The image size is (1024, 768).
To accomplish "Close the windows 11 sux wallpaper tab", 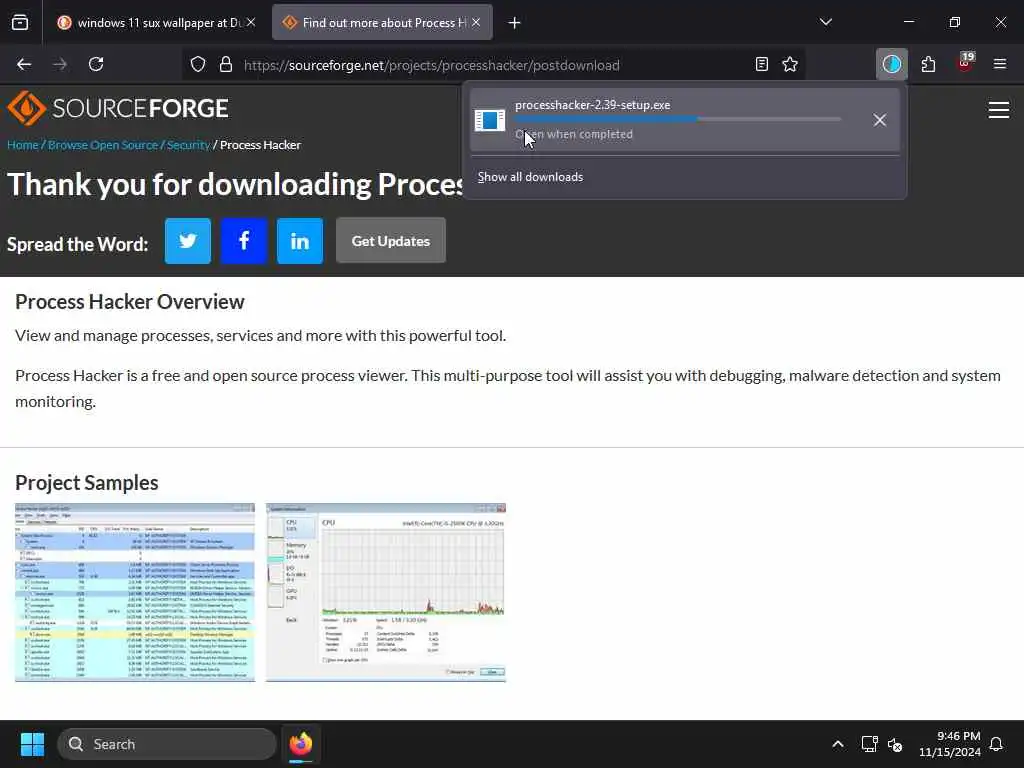I will [x=251, y=22].
